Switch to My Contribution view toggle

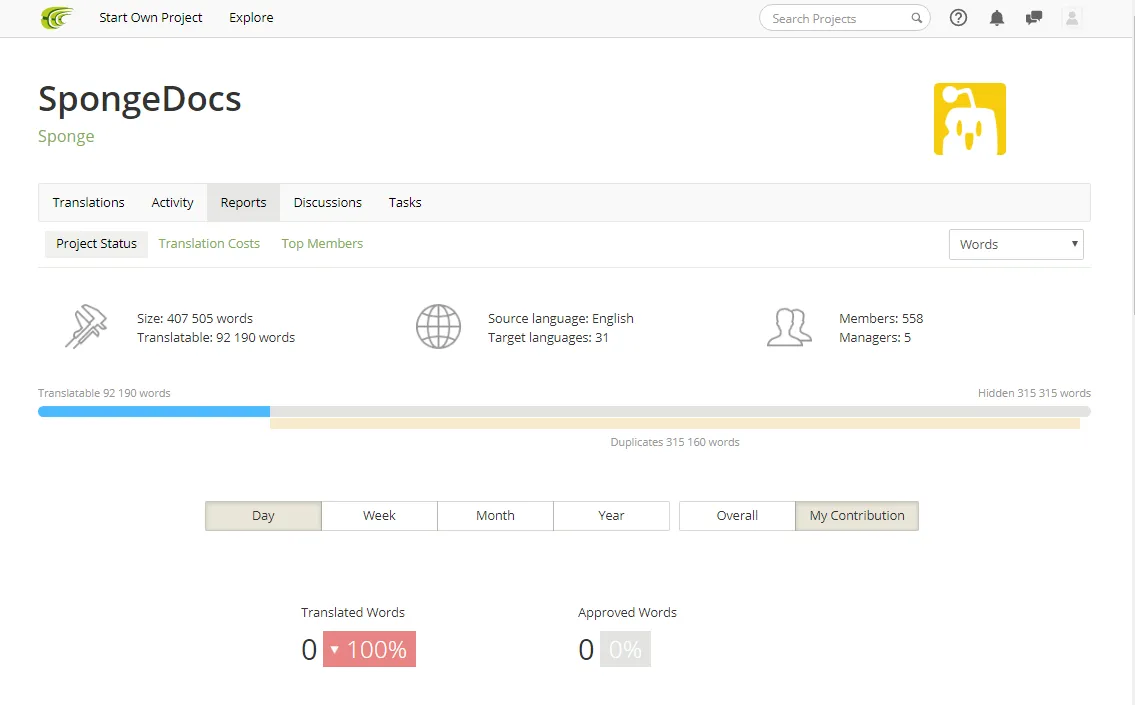click(x=857, y=516)
